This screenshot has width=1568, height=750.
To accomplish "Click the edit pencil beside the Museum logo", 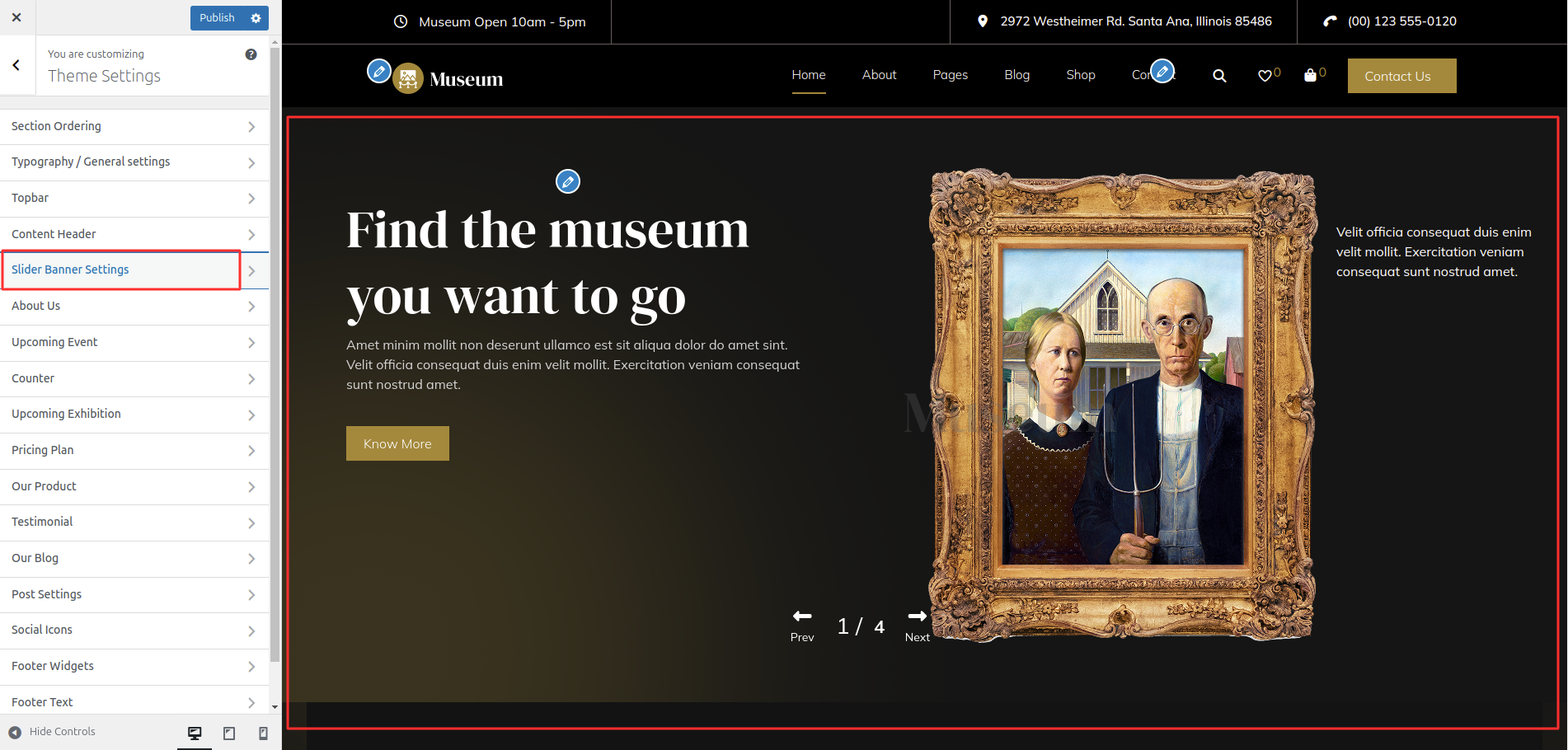I will 378,72.
